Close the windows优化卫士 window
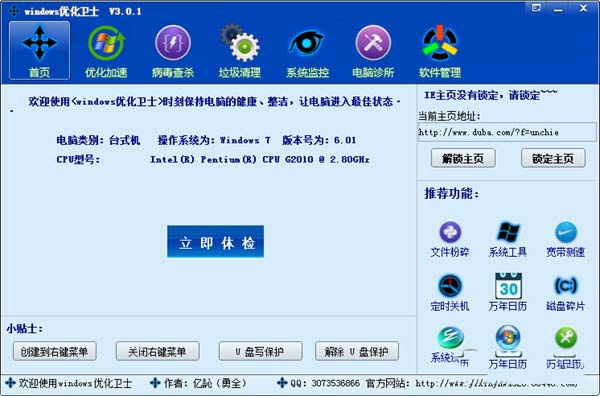The height and width of the screenshot is (396, 600). (584, 8)
